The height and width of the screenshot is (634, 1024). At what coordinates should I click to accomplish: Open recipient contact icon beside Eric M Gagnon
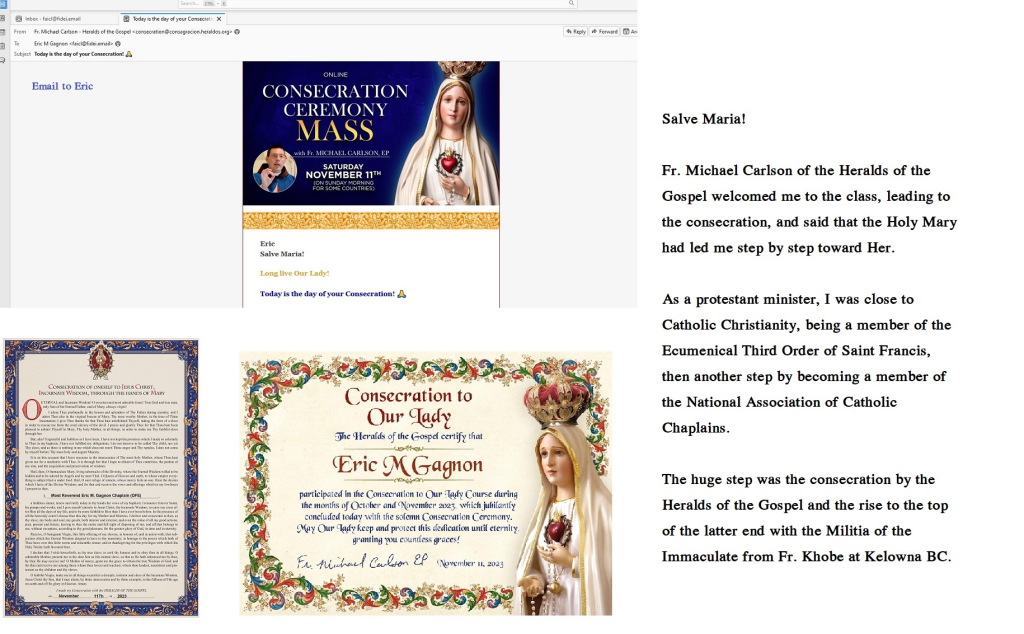click(118, 44)
